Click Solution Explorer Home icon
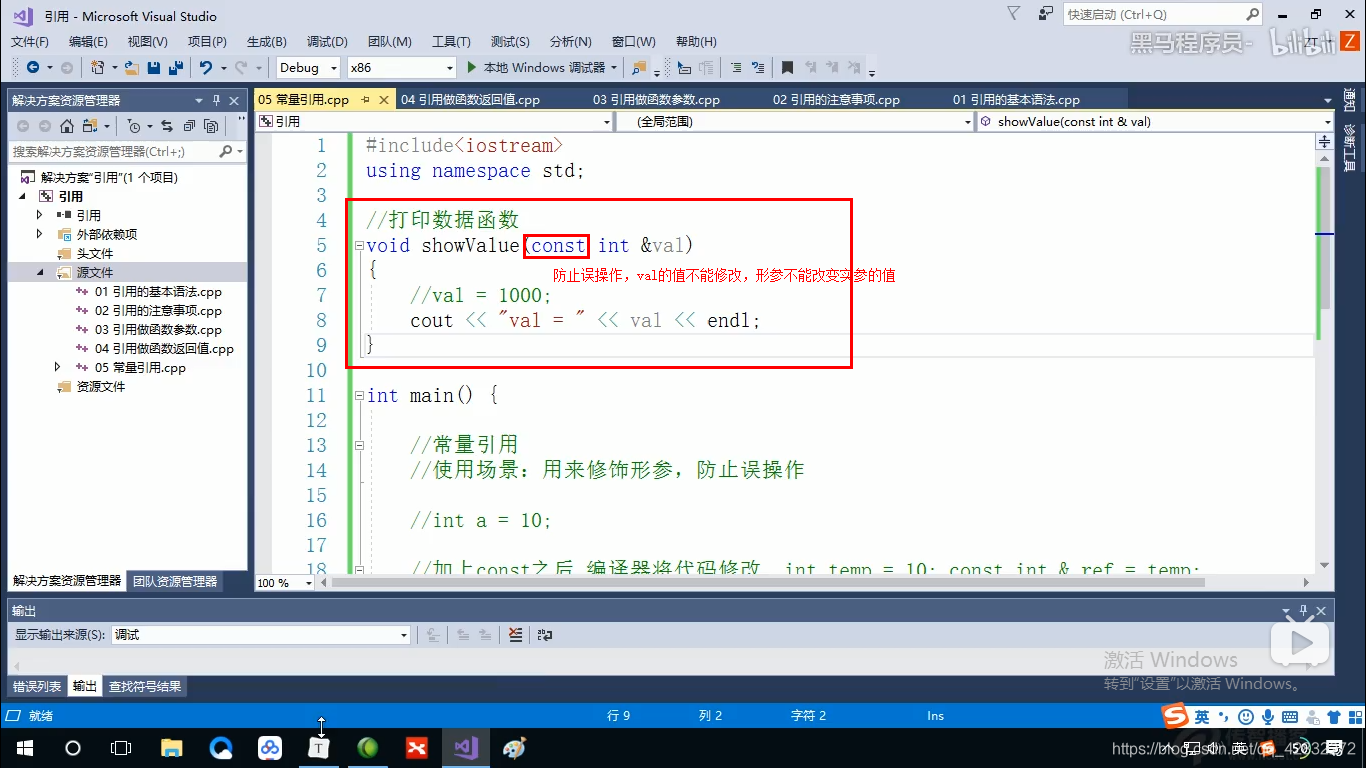The height and width of the screenshot is (768, 1366). click(67, 126)
